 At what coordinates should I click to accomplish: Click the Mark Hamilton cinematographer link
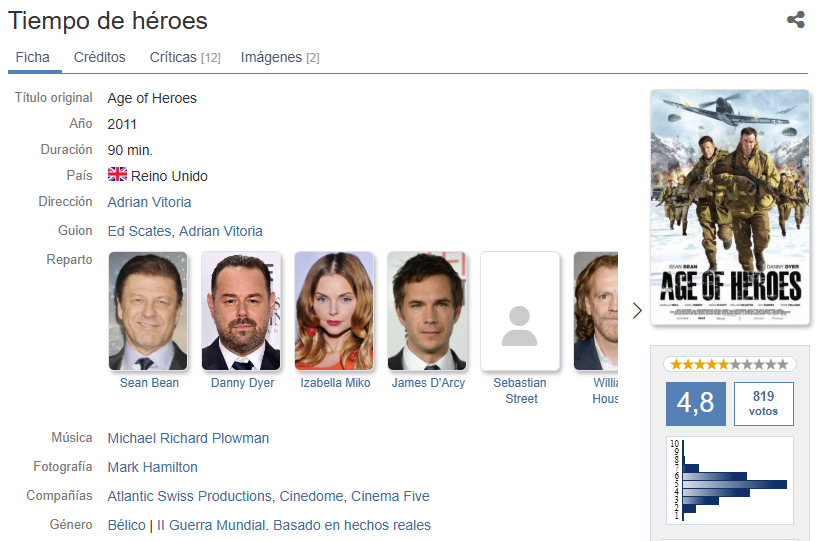coord(153,467)
